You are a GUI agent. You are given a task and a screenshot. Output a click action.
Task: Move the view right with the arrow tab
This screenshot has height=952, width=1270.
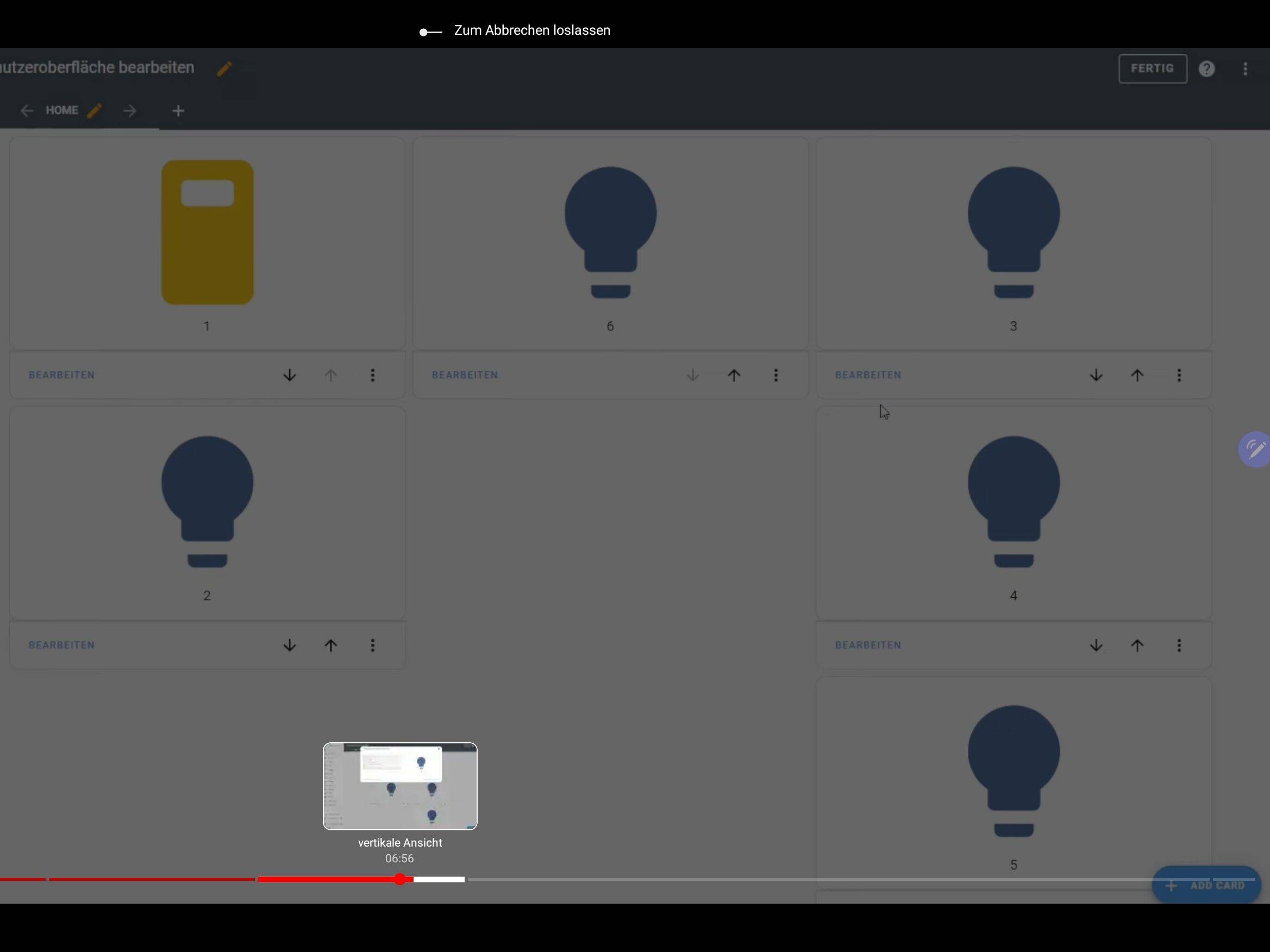point(130,111)
